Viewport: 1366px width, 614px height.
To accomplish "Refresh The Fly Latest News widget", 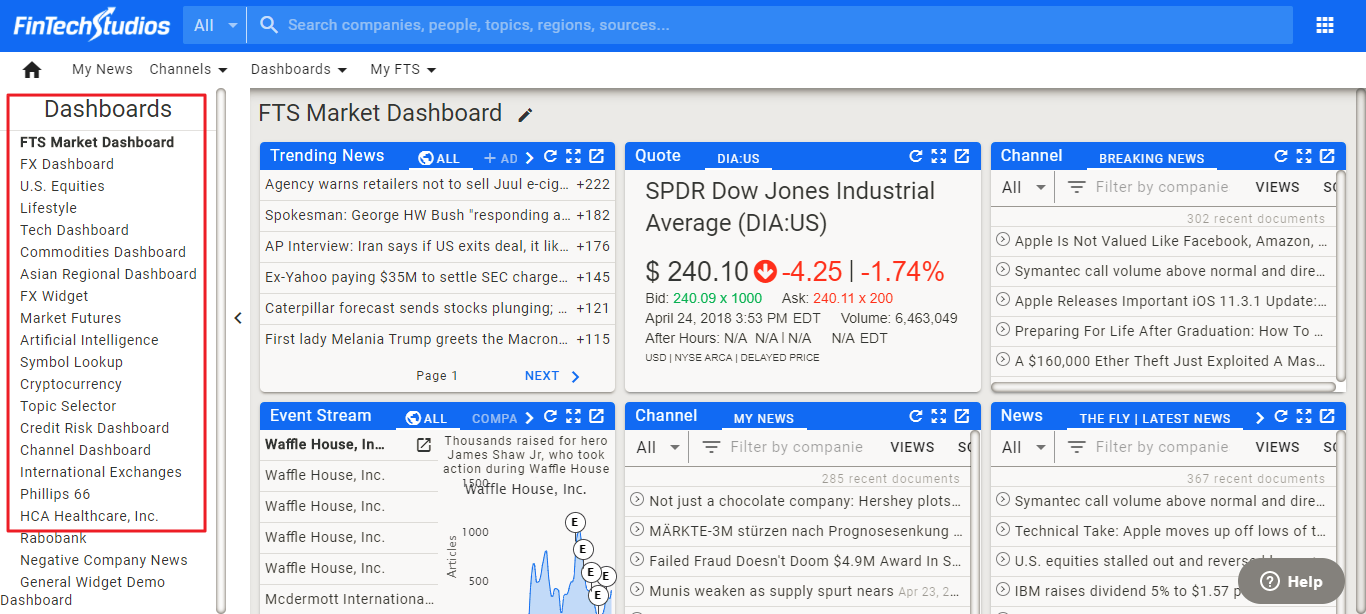I will [1281, 417].
